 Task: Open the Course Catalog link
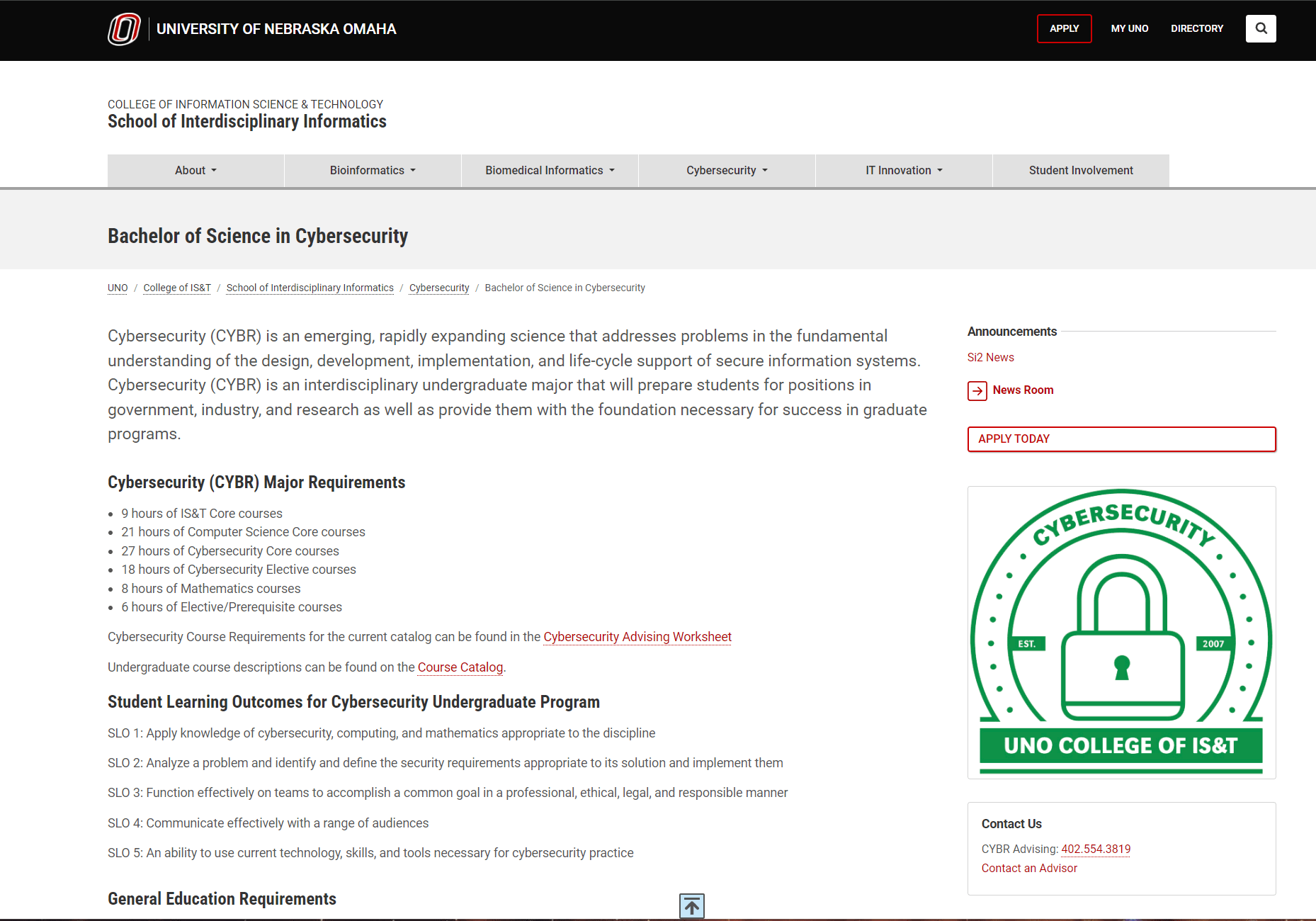click(460, 667)
